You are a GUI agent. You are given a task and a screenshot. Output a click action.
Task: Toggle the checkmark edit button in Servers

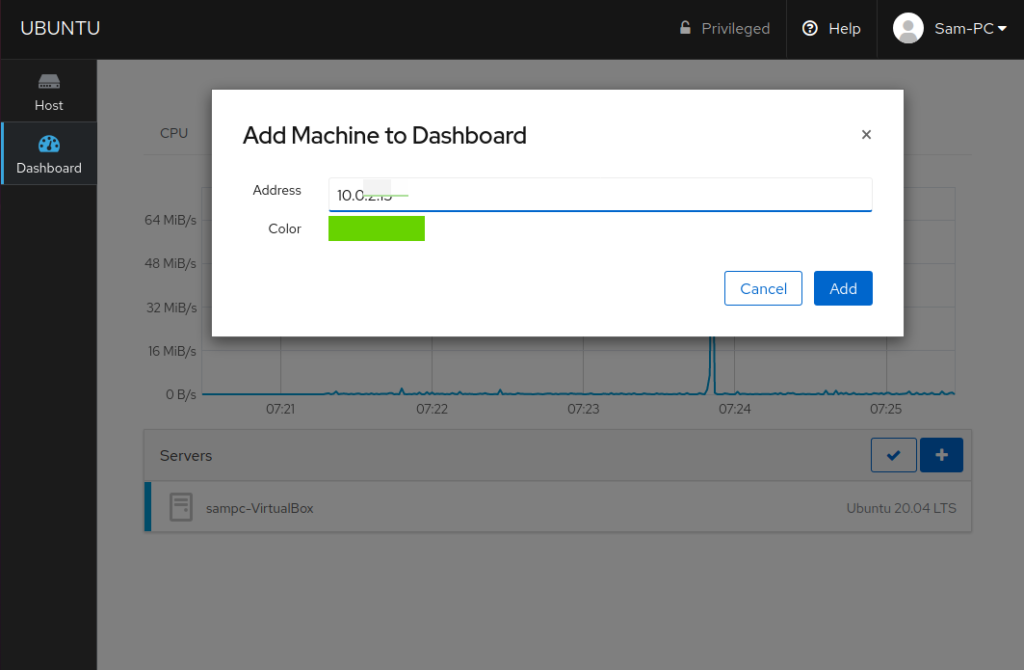click(x=894, y=455)
